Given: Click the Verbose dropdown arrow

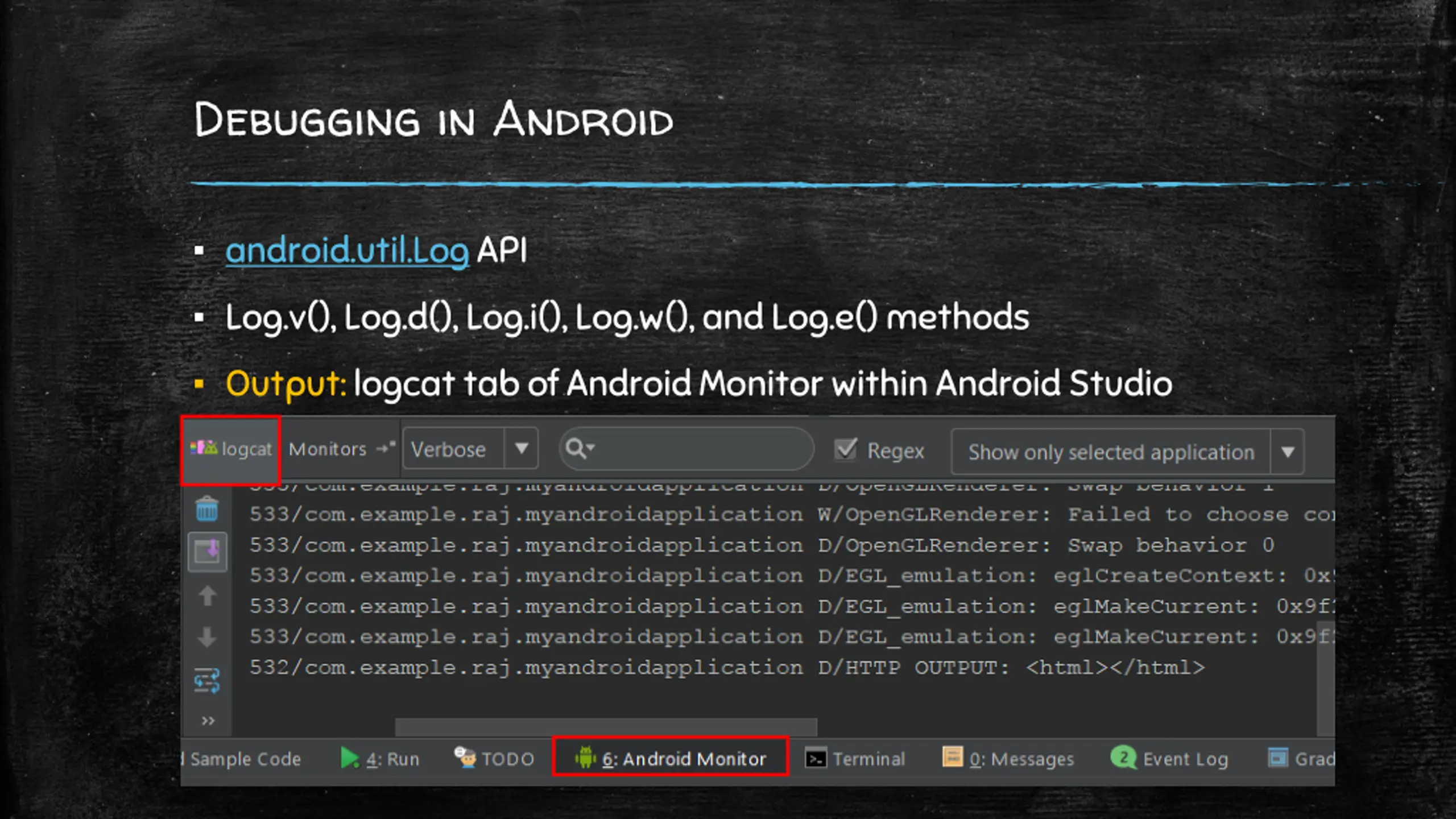Looking at the screenshot, I should [521, 449].
